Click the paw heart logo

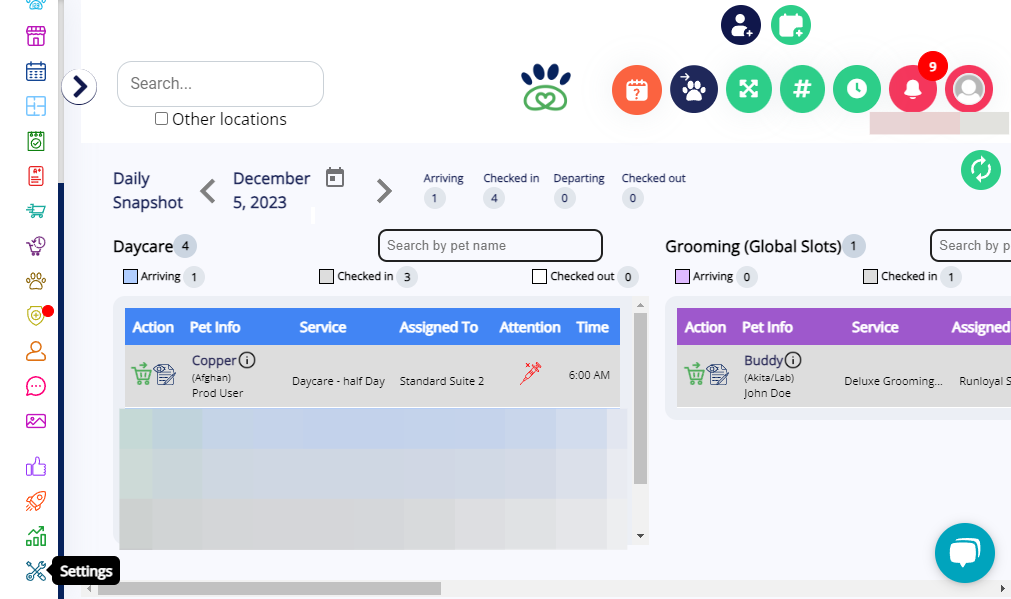[546, 88]
